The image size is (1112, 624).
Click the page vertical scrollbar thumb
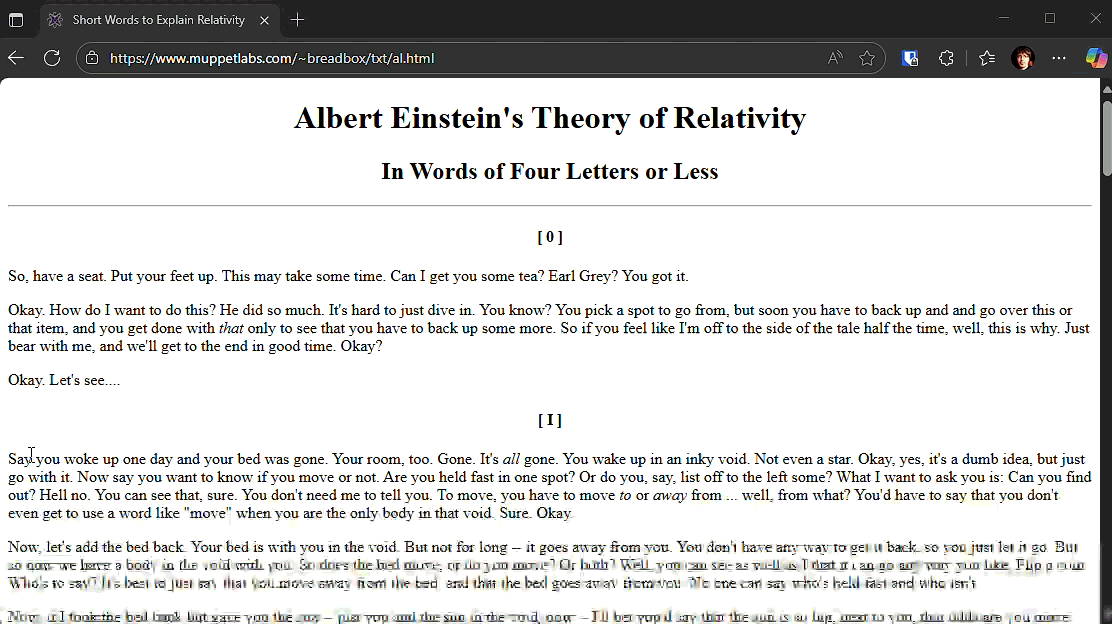(1107, 138)
